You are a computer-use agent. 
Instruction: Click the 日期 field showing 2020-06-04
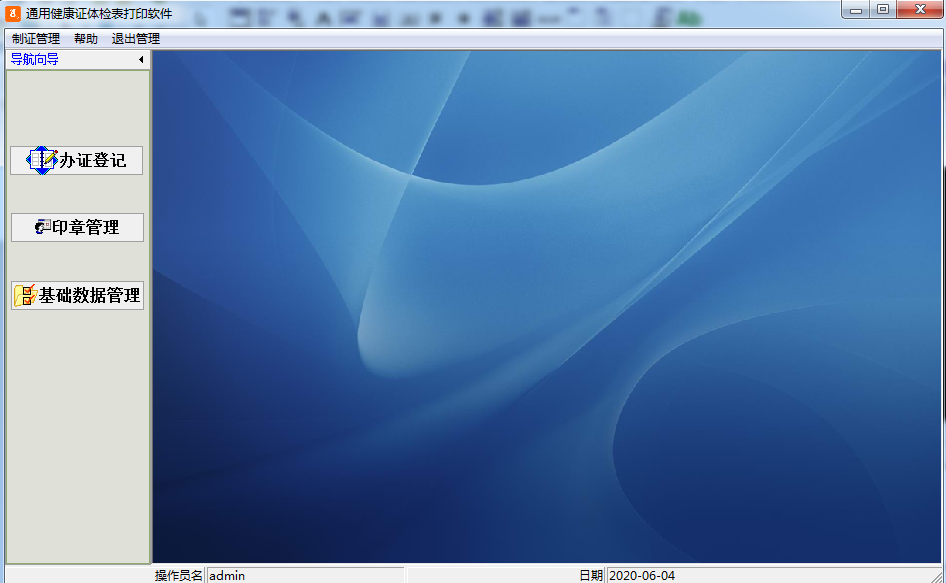[772, 576]
